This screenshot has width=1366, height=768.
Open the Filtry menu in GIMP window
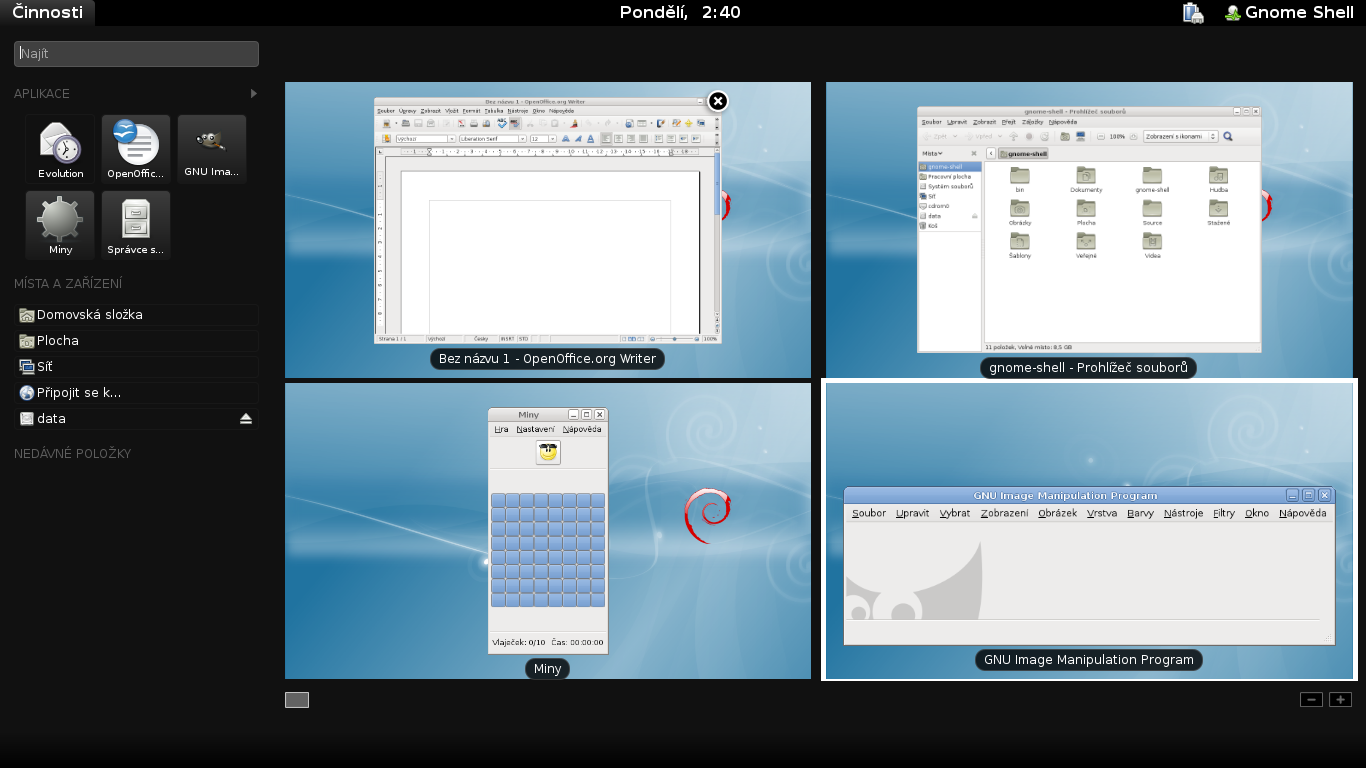1224,513
